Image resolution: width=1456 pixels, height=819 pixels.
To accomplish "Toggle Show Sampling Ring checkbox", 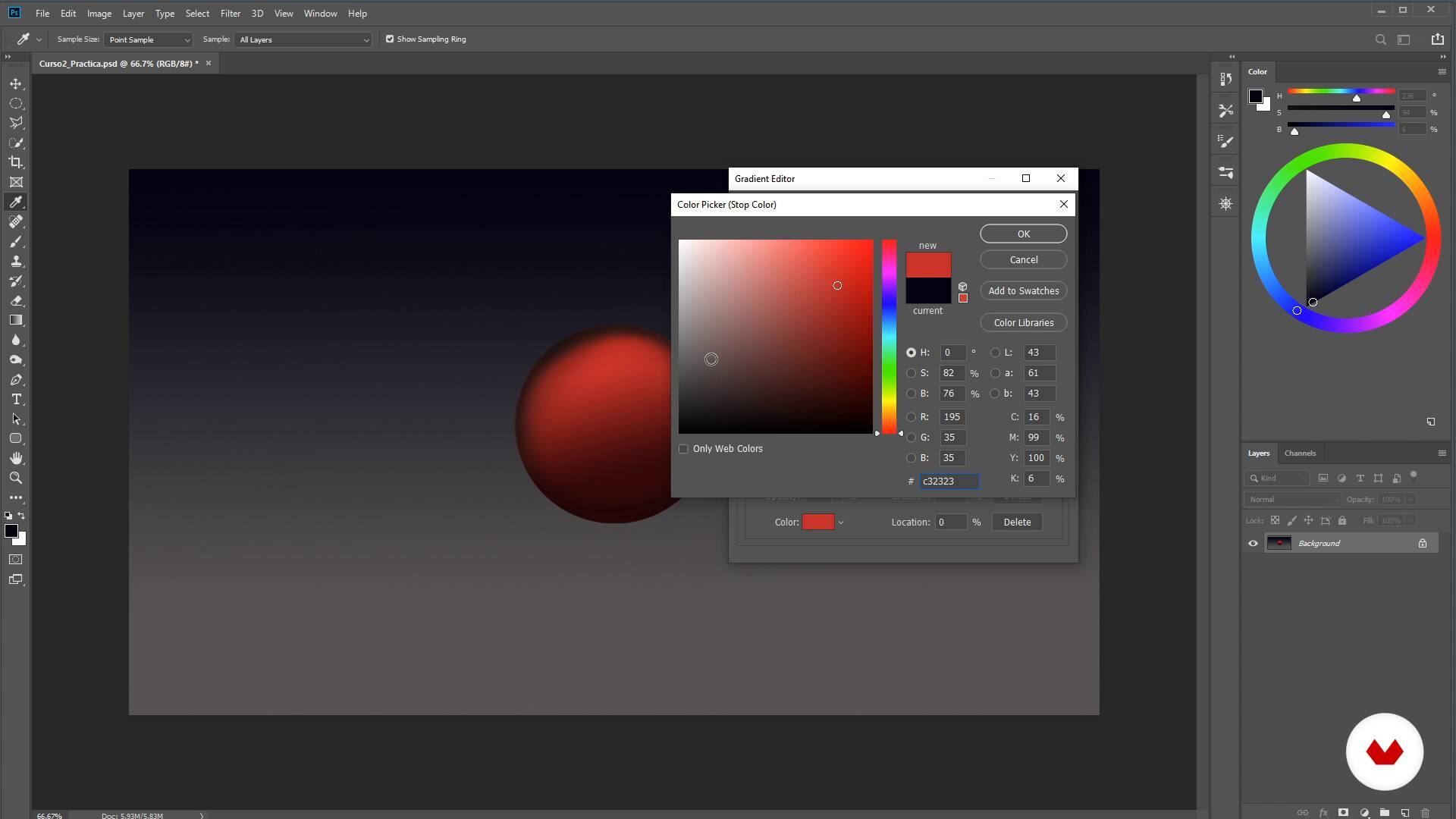I will point(390,39).
